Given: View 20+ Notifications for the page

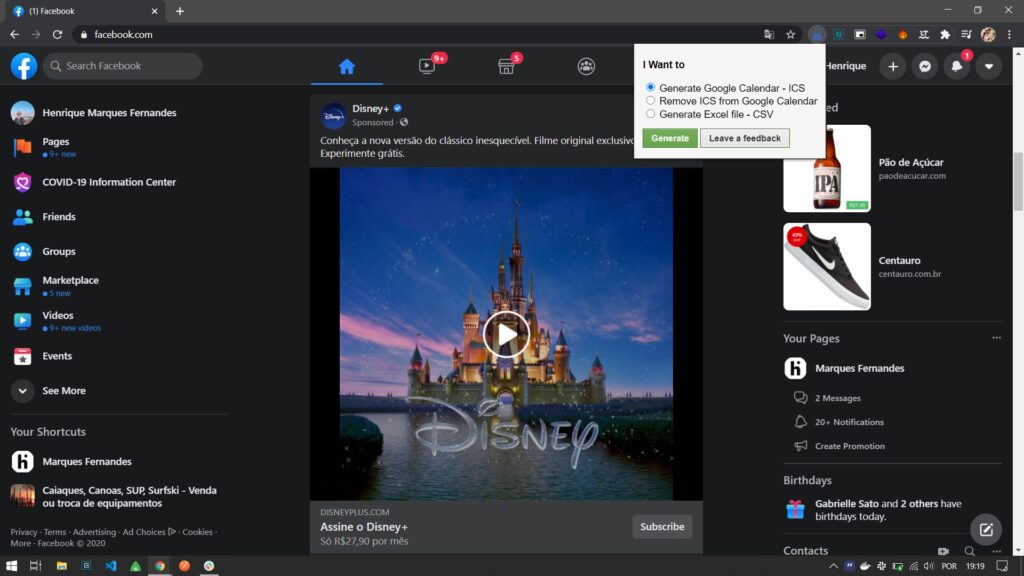Looking at the screenshot, I should click(x=849, y=422).
